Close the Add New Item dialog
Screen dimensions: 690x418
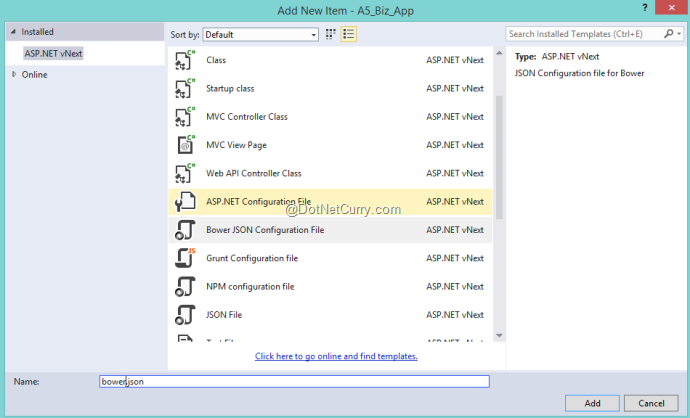point(672,7)
